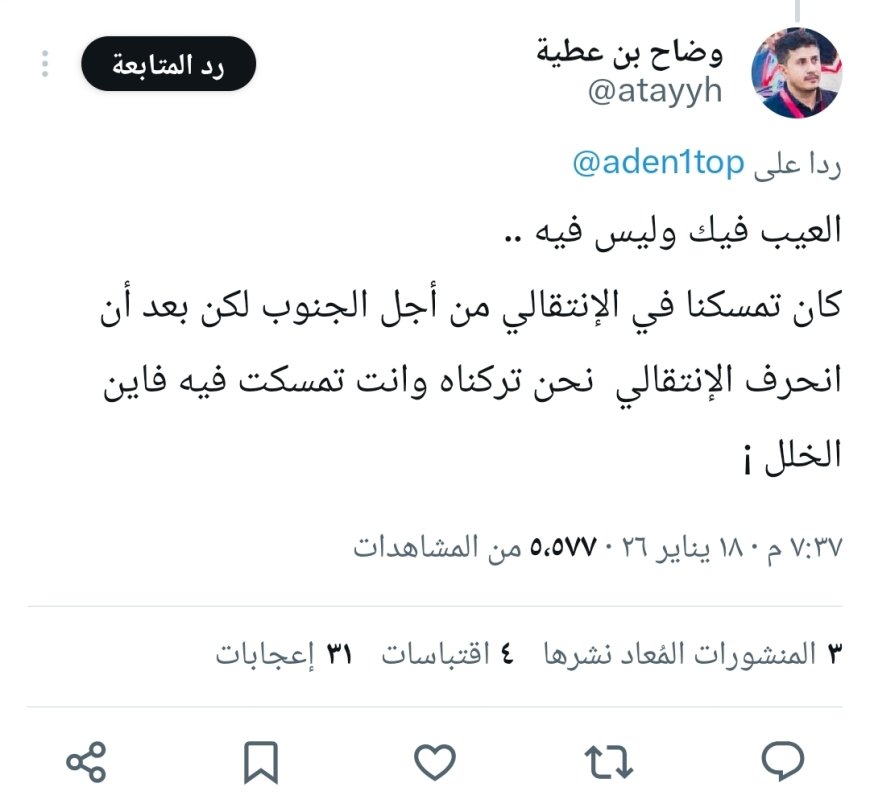This screenshot has width=870, height=808.
Task: Open the @atayyh username handle
Action: click(x=655, y=91)
